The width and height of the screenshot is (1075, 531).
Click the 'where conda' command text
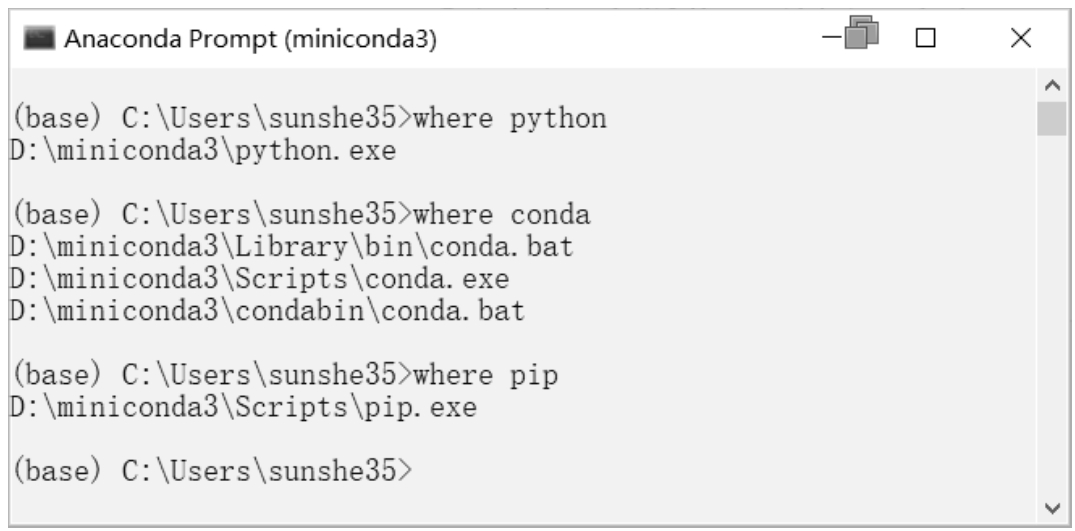(502, 214)
